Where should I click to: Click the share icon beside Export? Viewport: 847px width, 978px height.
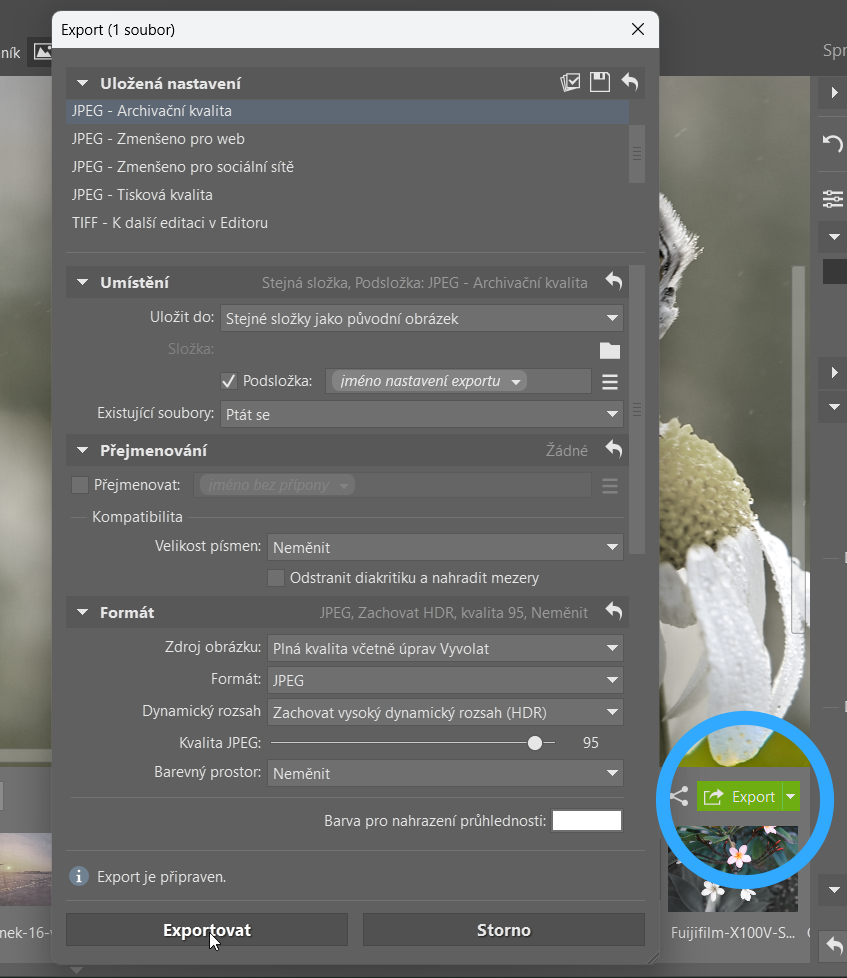coord(678,797)
